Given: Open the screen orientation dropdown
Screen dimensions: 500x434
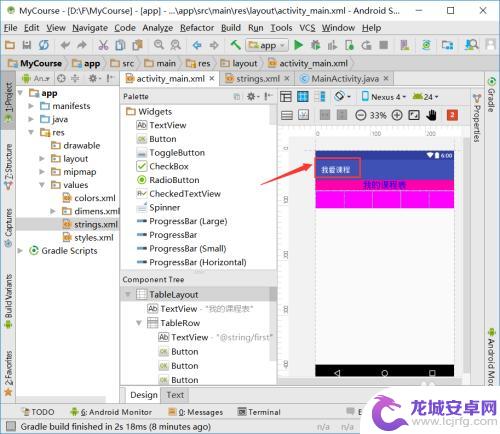Looking at the screenshot, I should (x=343, y=97).
